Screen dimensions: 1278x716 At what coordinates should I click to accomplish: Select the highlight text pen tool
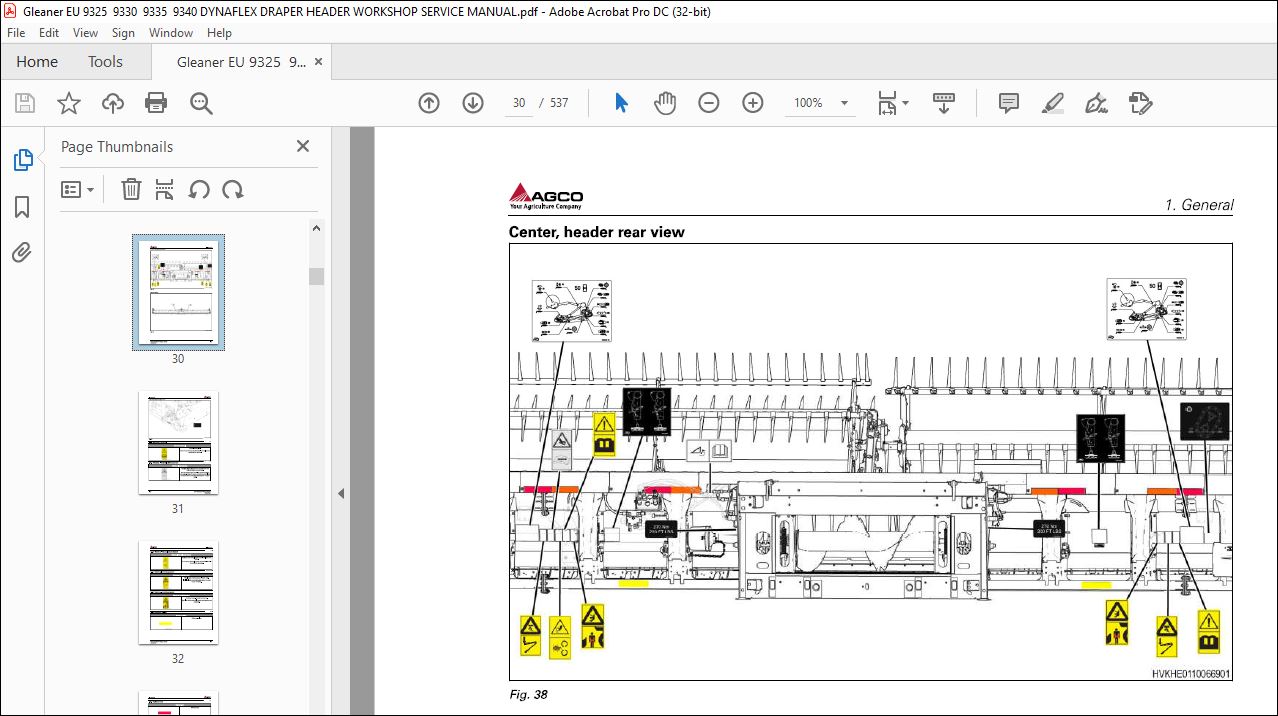(x=1052, y=103)
